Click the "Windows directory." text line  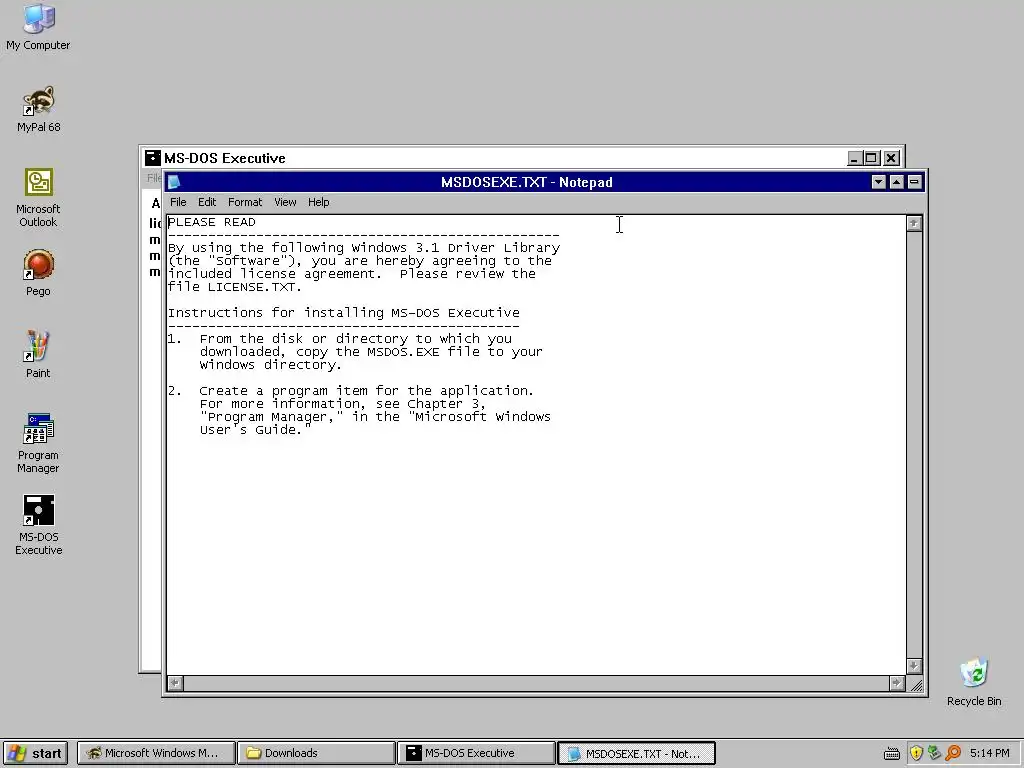270,365
